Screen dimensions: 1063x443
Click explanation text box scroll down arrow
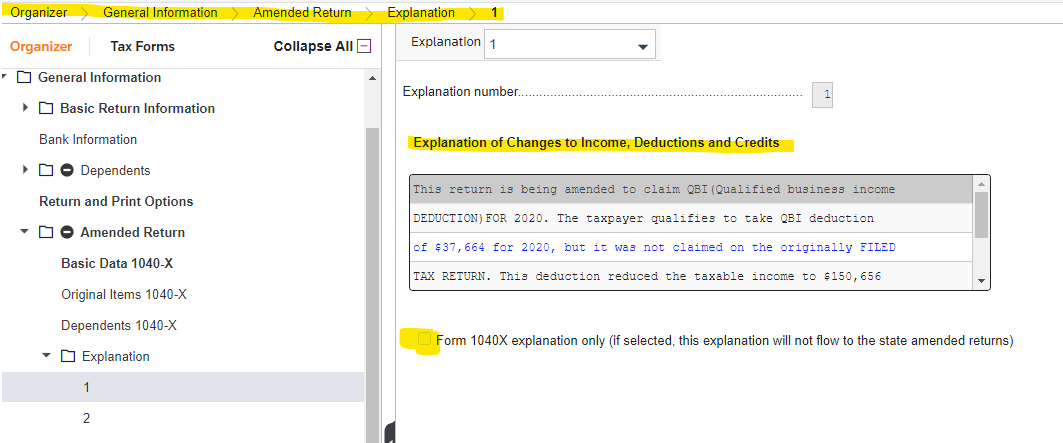coord(981,282)
